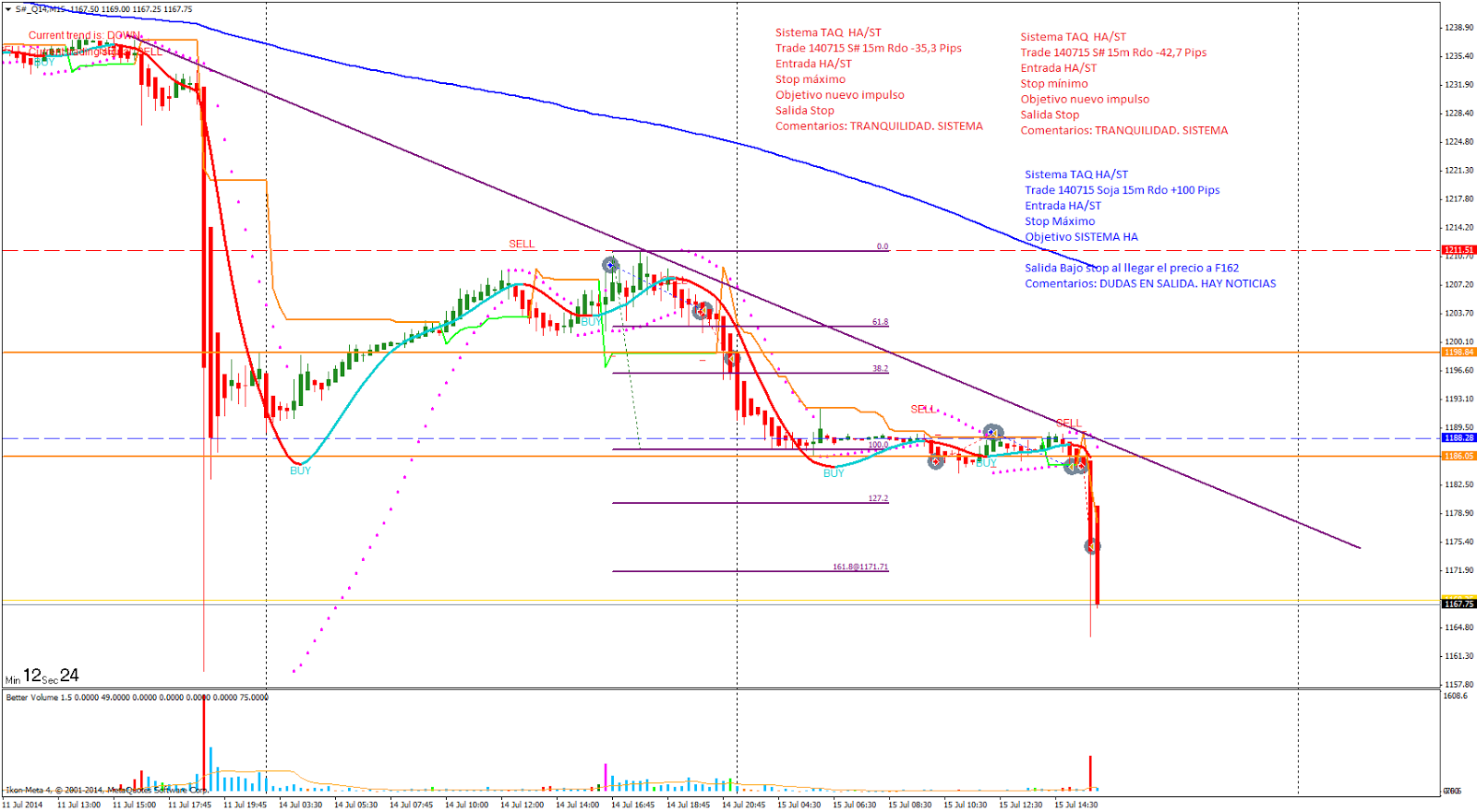Select the red 1211.51 price tag on the price axis
The image size is (1477, 812).
(x=1459, y=250)
